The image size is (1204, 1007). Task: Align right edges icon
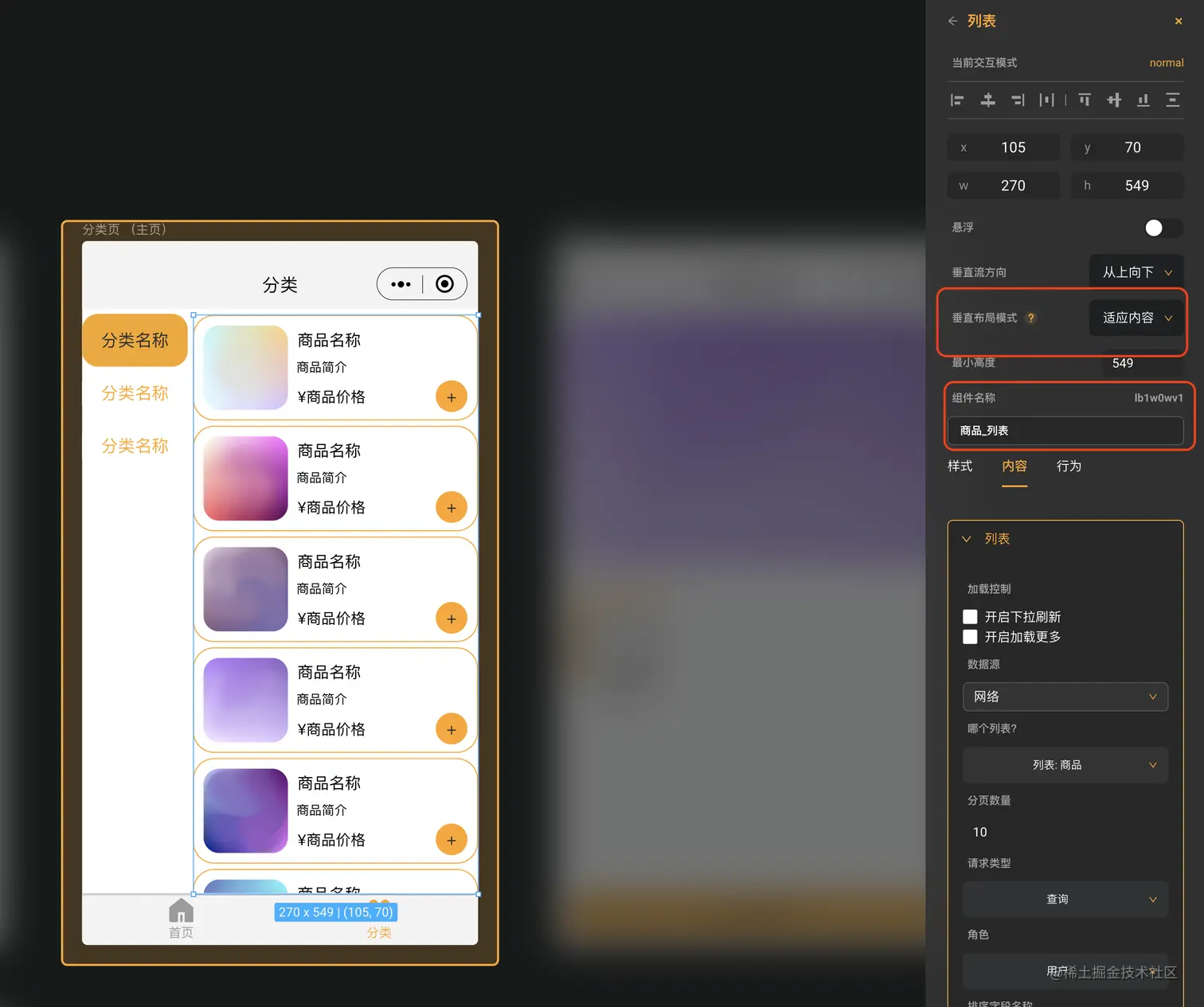point(1018,100)
